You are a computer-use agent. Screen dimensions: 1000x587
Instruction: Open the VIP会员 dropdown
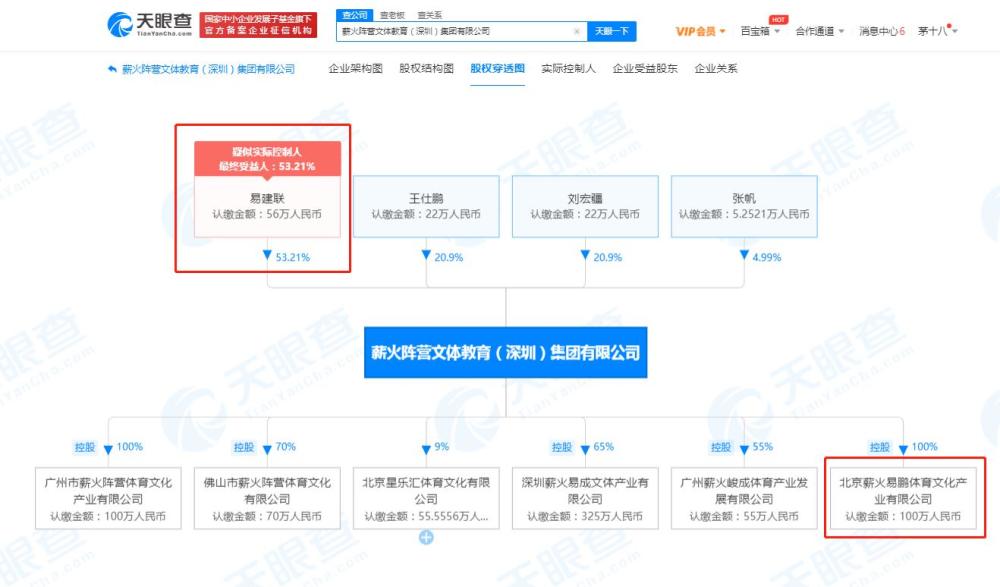700,31
